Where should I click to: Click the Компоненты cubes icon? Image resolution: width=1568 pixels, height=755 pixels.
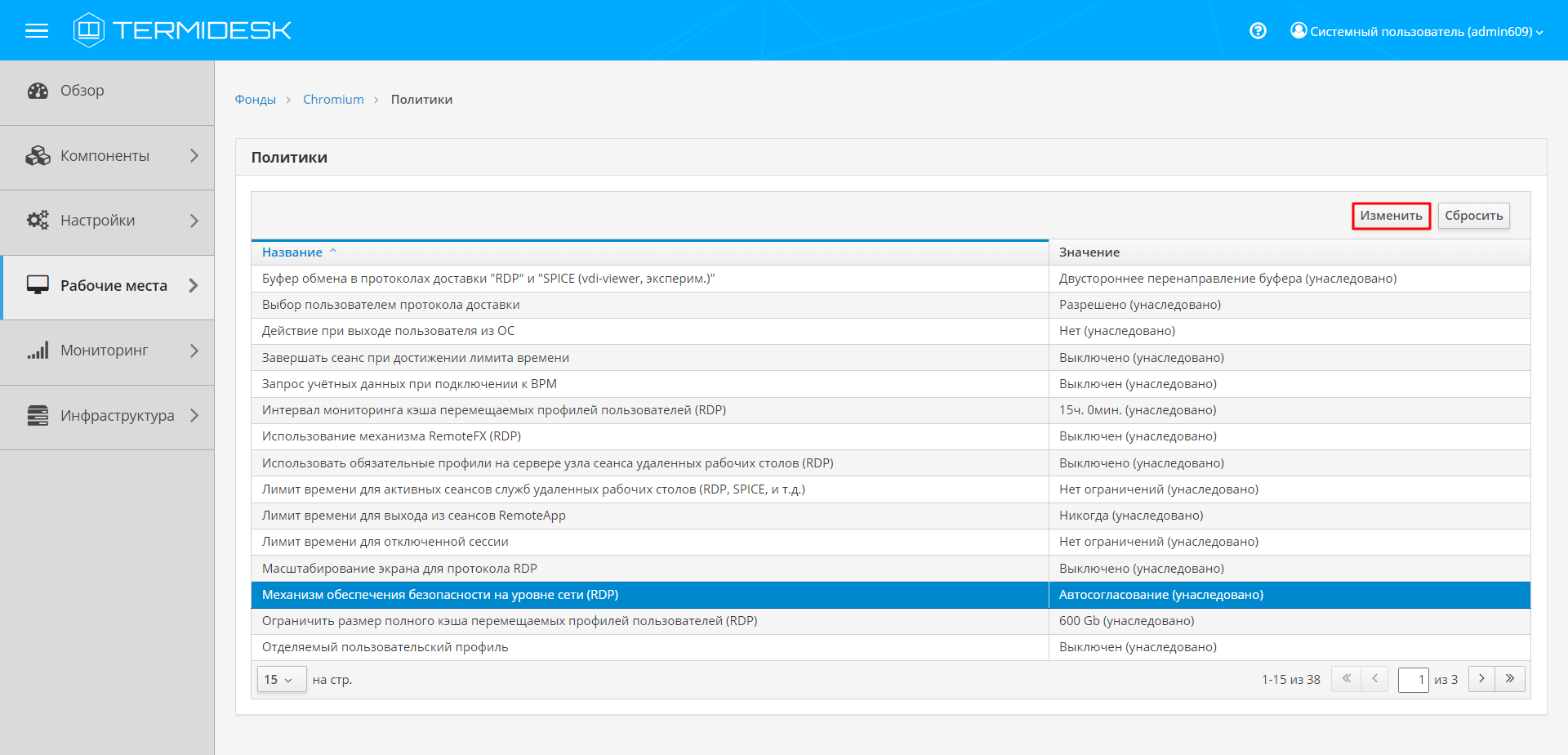tap(38, 156)
